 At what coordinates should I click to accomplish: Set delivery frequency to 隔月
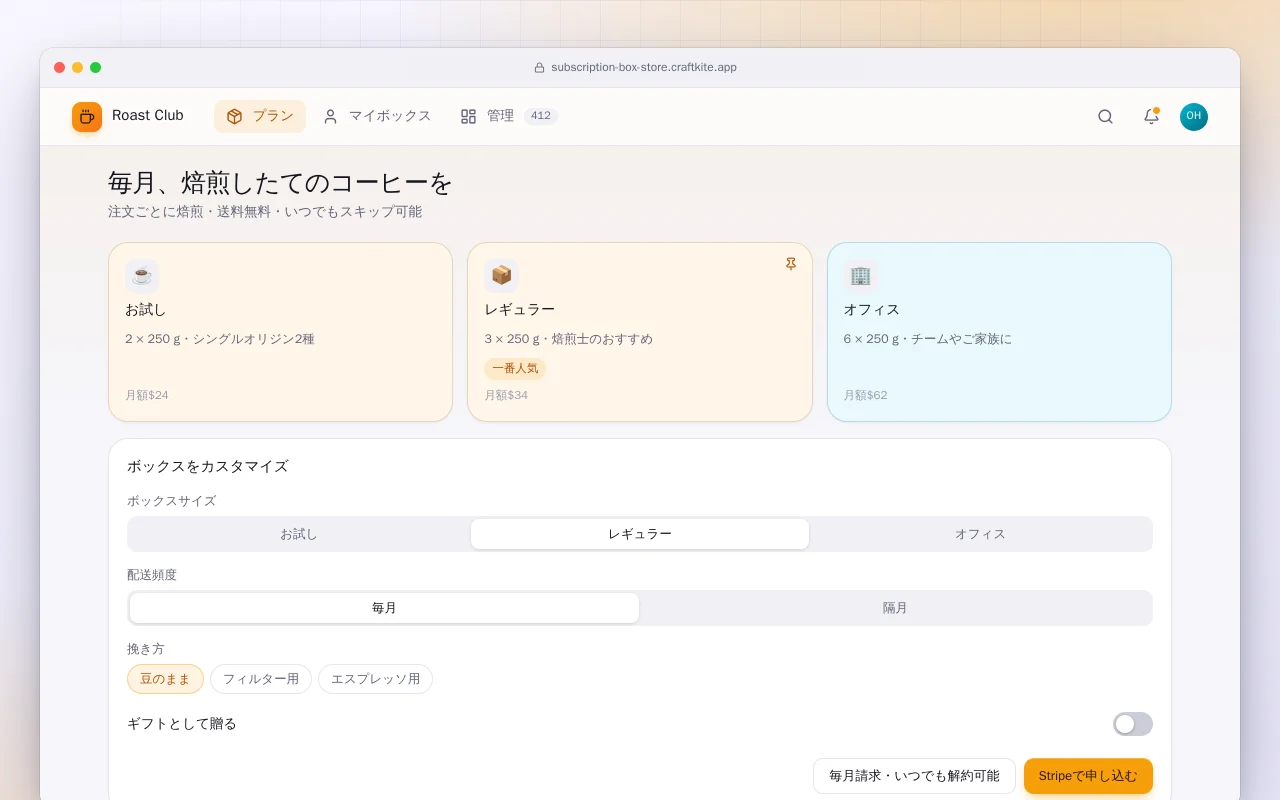(x=895, y=608)
